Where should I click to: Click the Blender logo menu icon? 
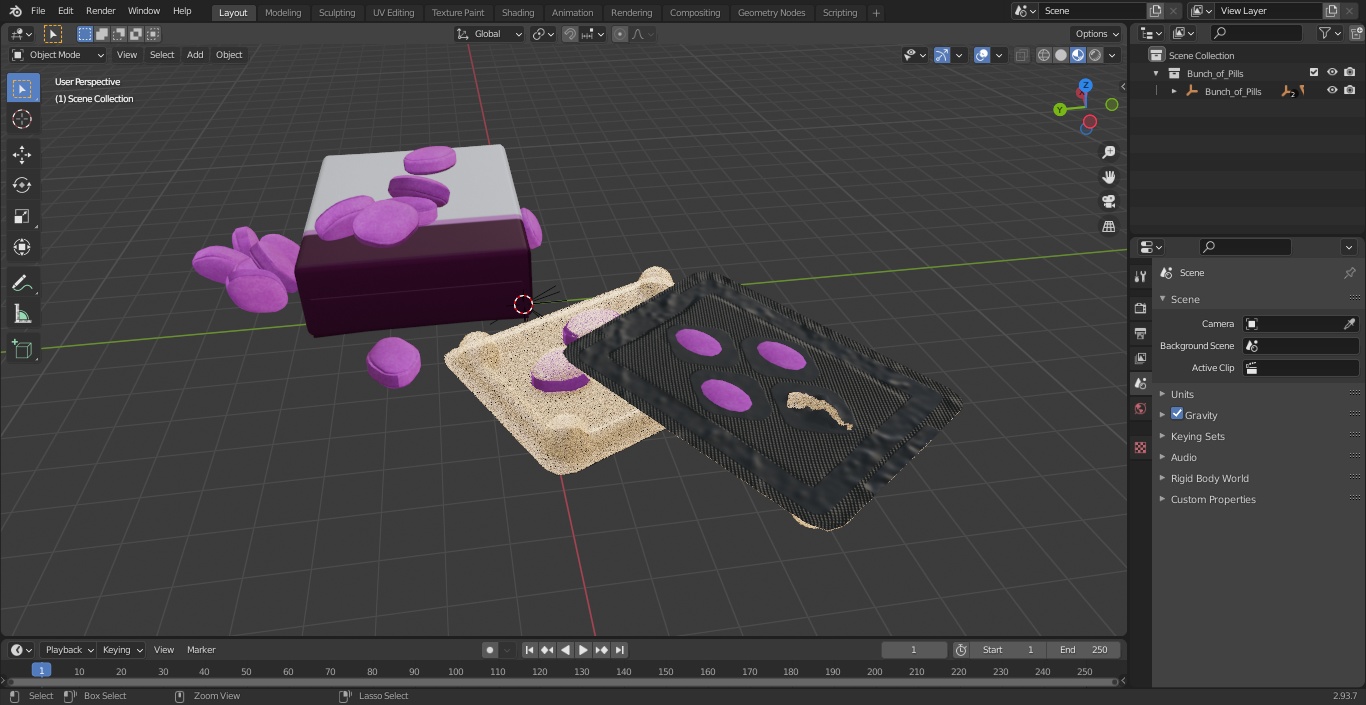coord(15,11)
